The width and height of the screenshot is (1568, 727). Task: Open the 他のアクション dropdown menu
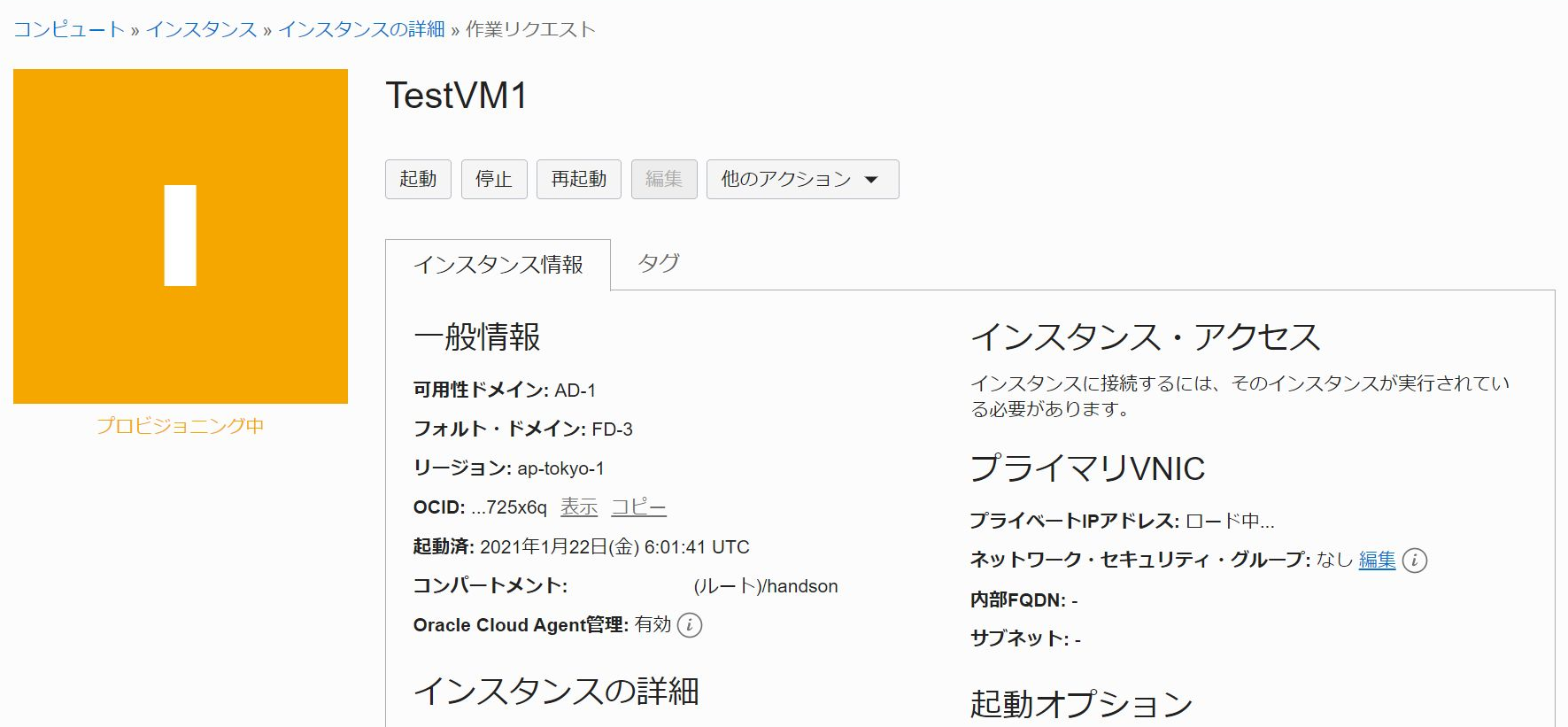coord(802,180)
